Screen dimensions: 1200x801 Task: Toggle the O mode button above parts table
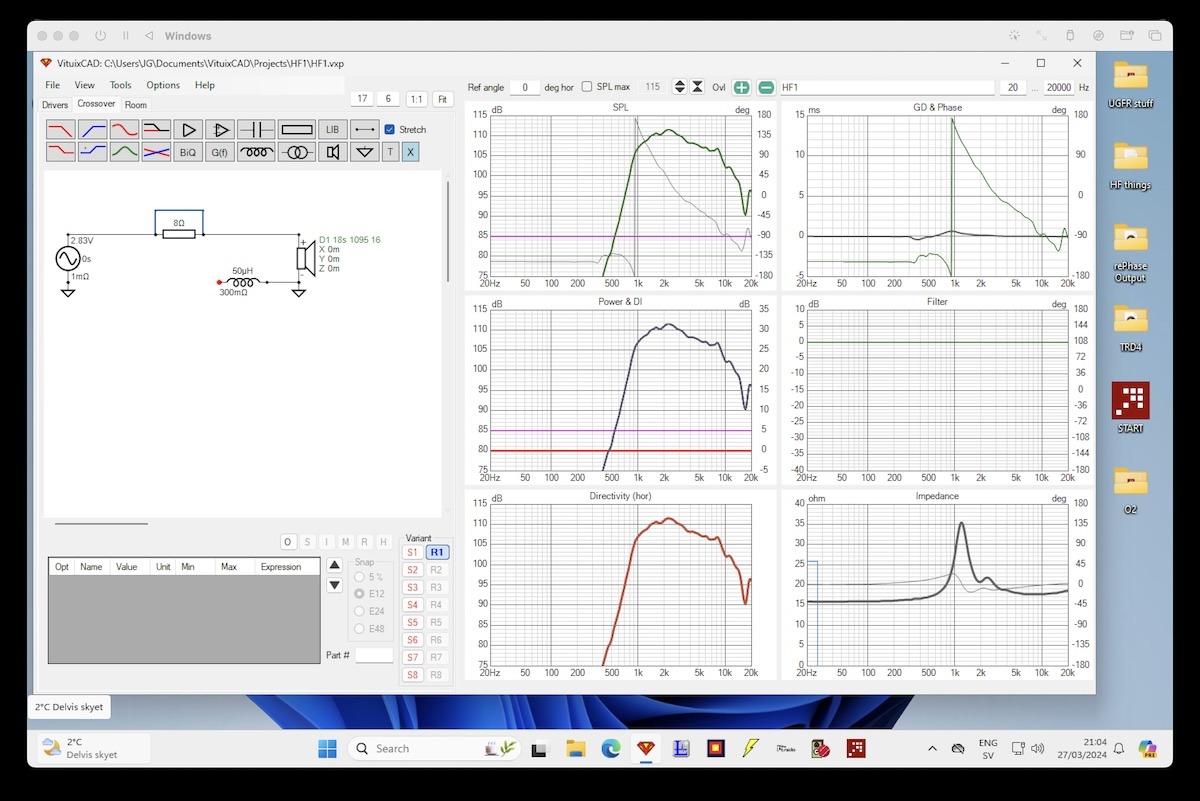pos(288,542)
